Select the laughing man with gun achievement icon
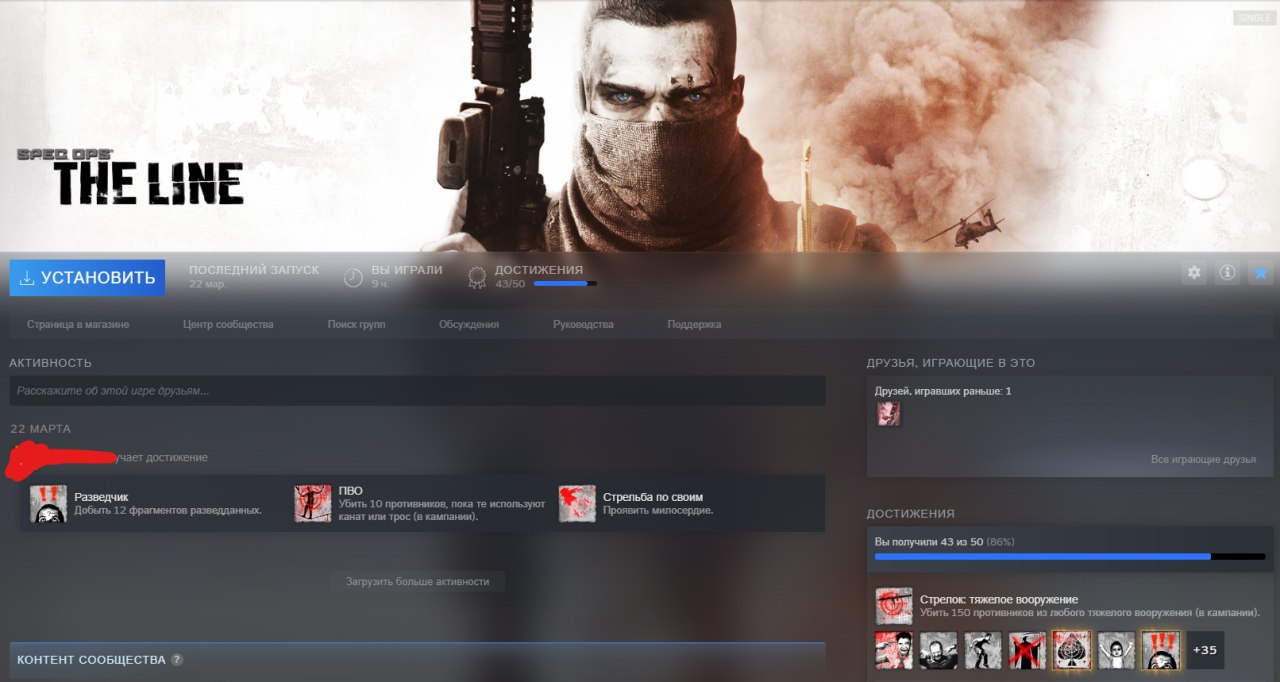 coord(894,650)
